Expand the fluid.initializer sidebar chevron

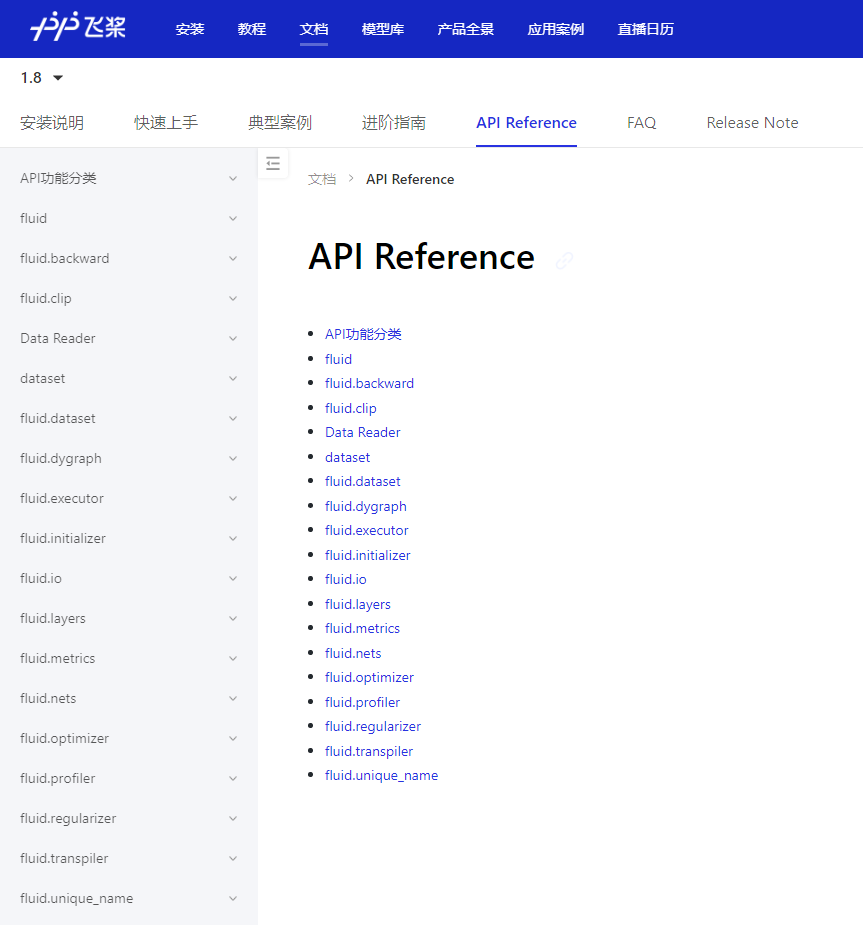tap(233, 539)
